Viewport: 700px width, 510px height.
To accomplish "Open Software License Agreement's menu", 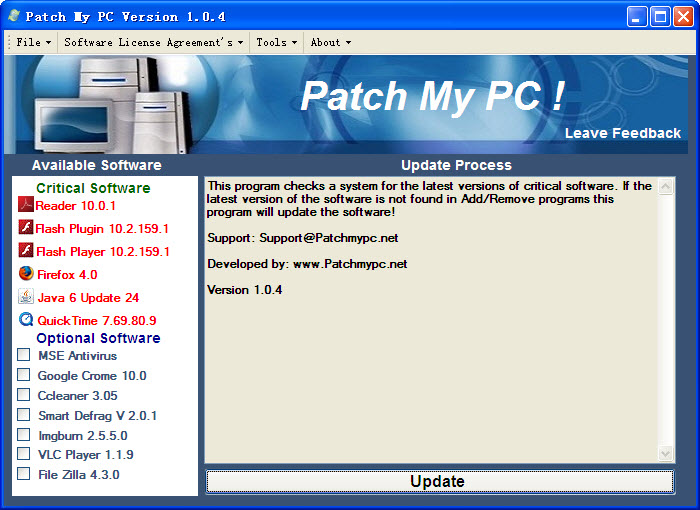I will (153, 42).
